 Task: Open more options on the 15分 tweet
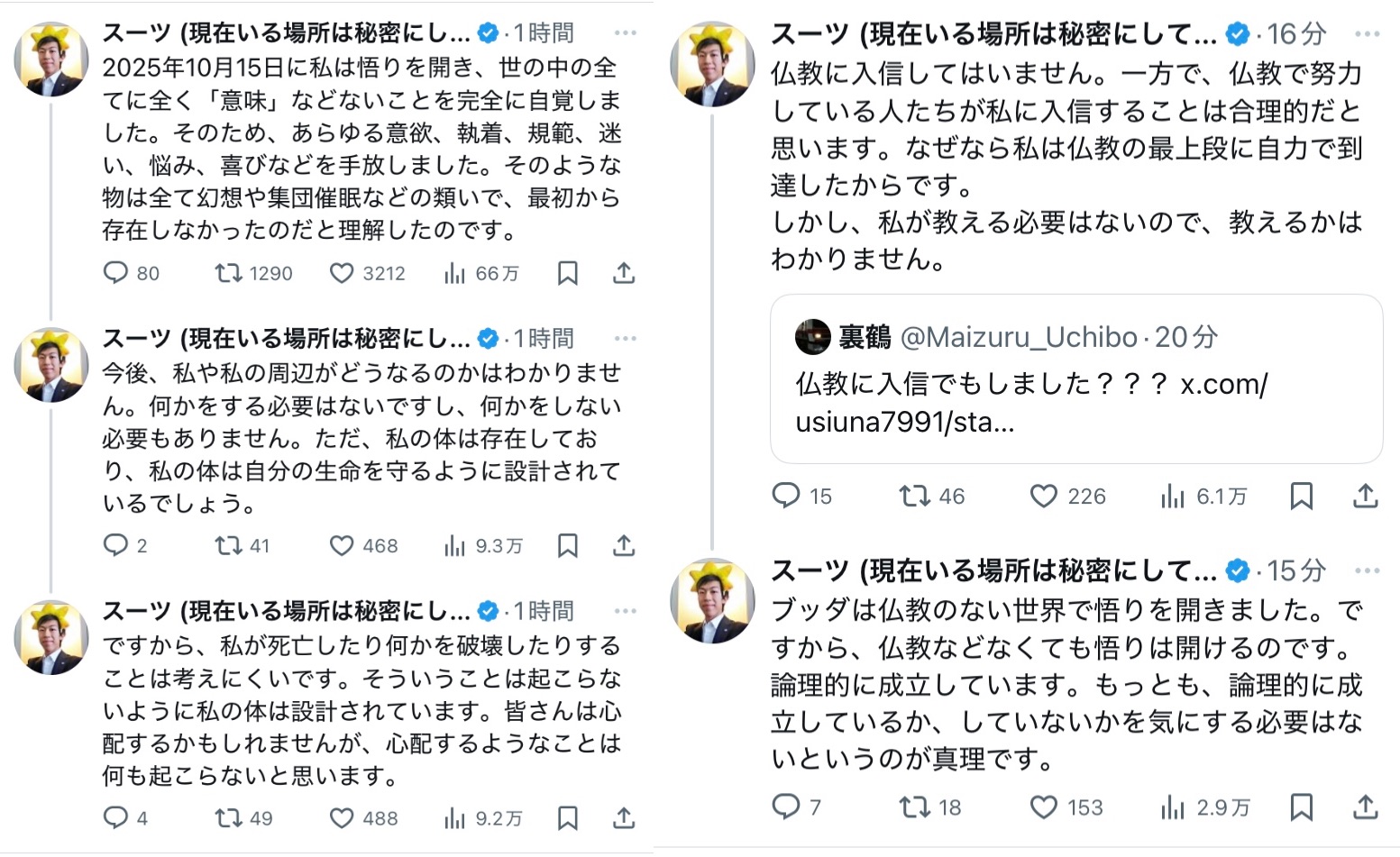(1368, 571)
